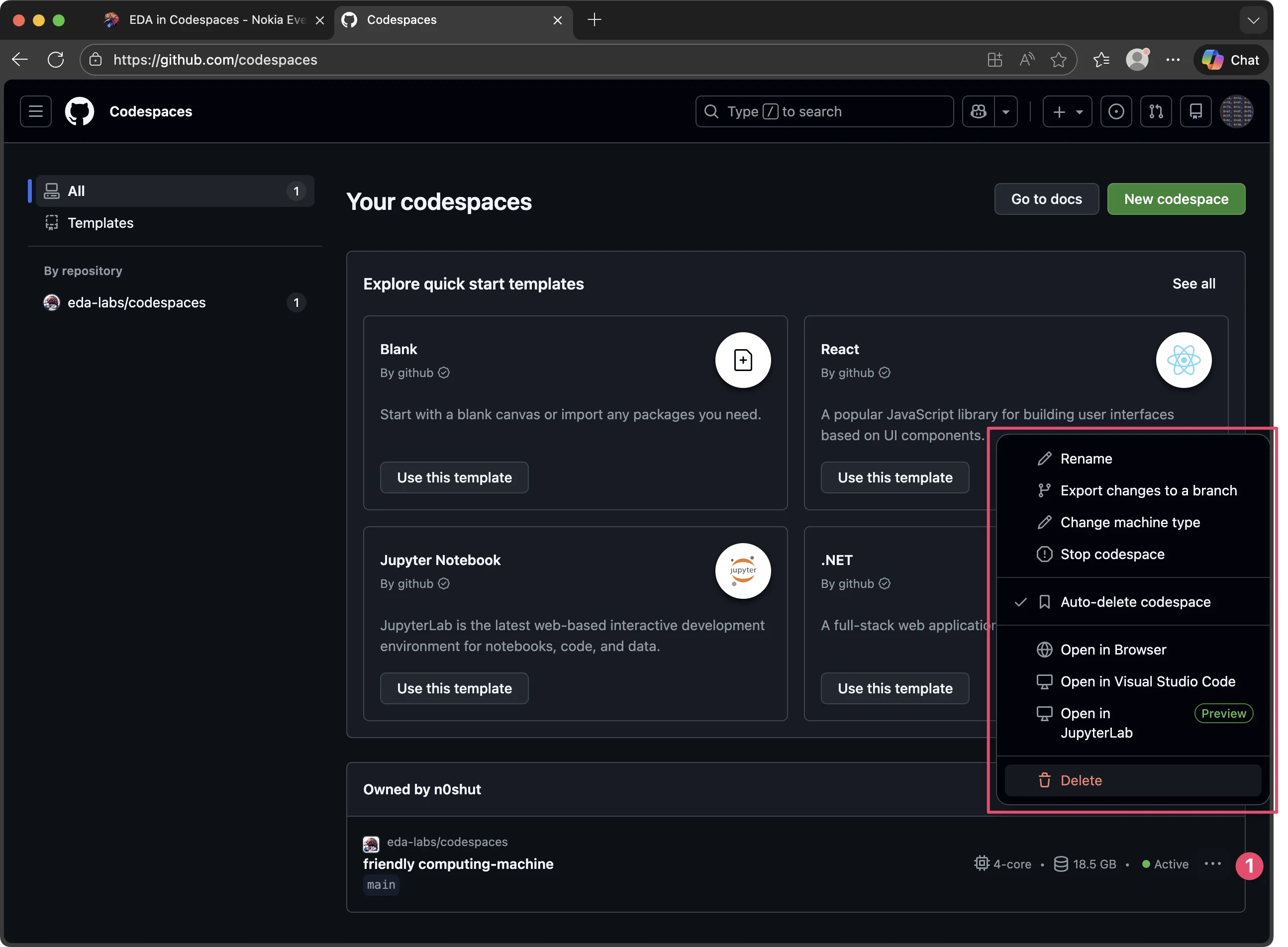Filter by eda-labs/codespaces repository
Viewport: 1288px width, 947px height.
[x=175, y=302]
